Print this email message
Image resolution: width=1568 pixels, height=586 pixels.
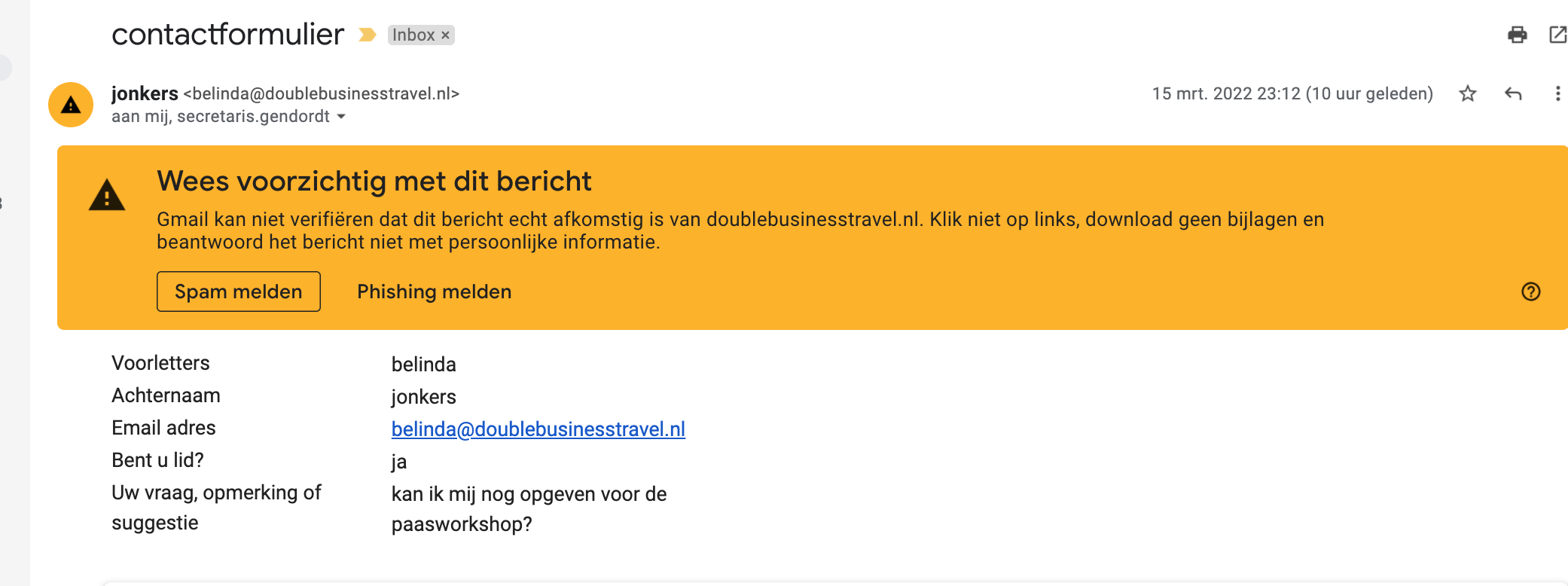(1517, 35)
